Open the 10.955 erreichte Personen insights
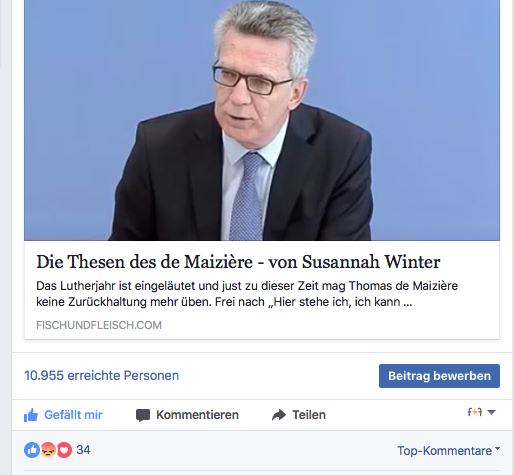This screenshot has height=475, width=514. 102,376
